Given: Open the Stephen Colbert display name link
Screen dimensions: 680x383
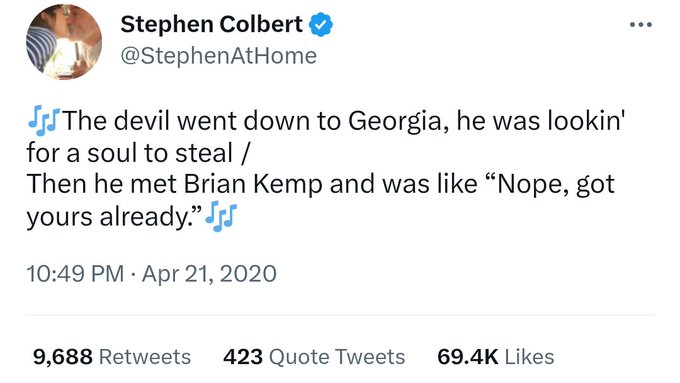Looking at the screenshot, I should (x=212, y=24).
